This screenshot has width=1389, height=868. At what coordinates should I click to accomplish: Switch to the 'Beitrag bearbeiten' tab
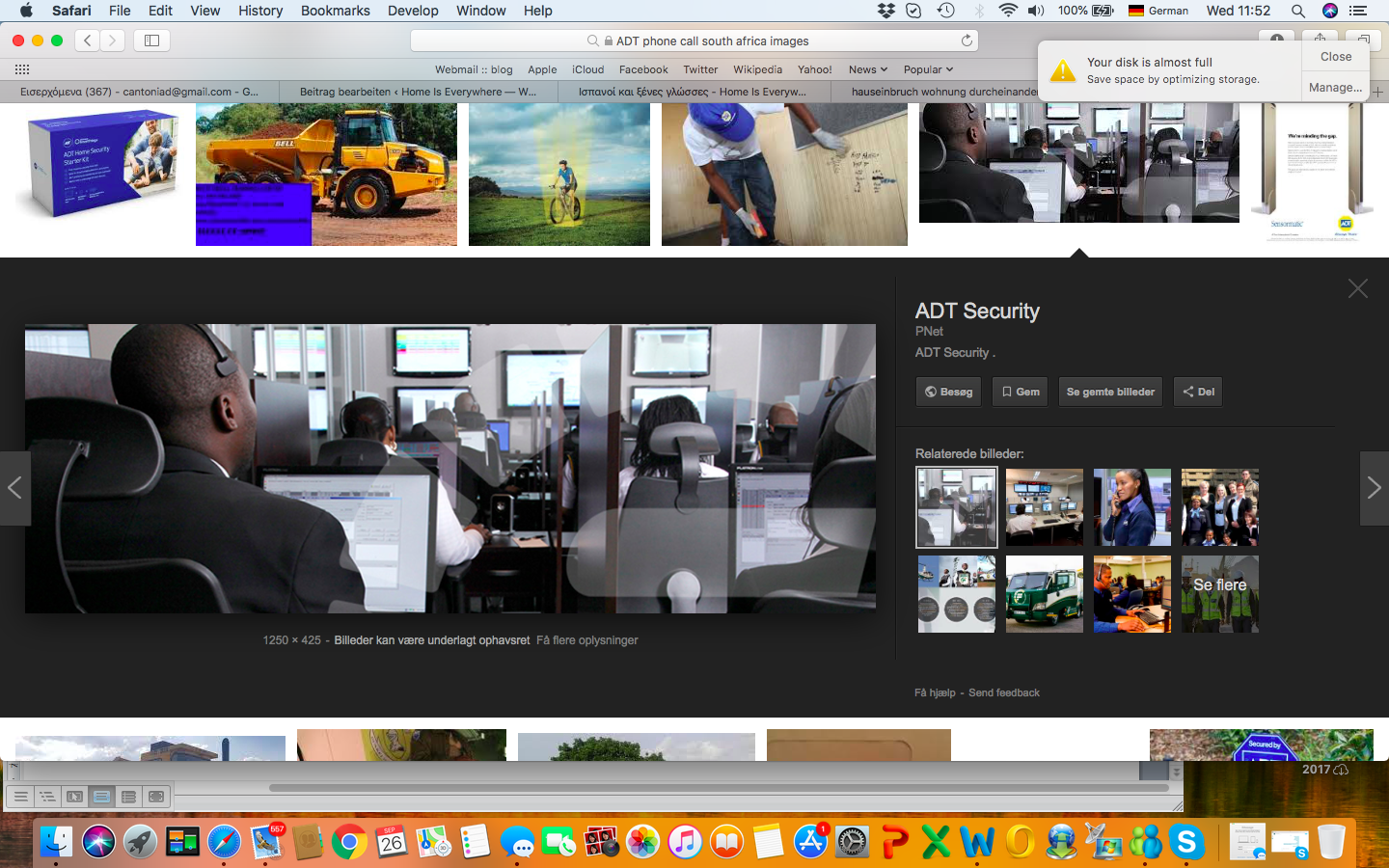pos(418,92)
